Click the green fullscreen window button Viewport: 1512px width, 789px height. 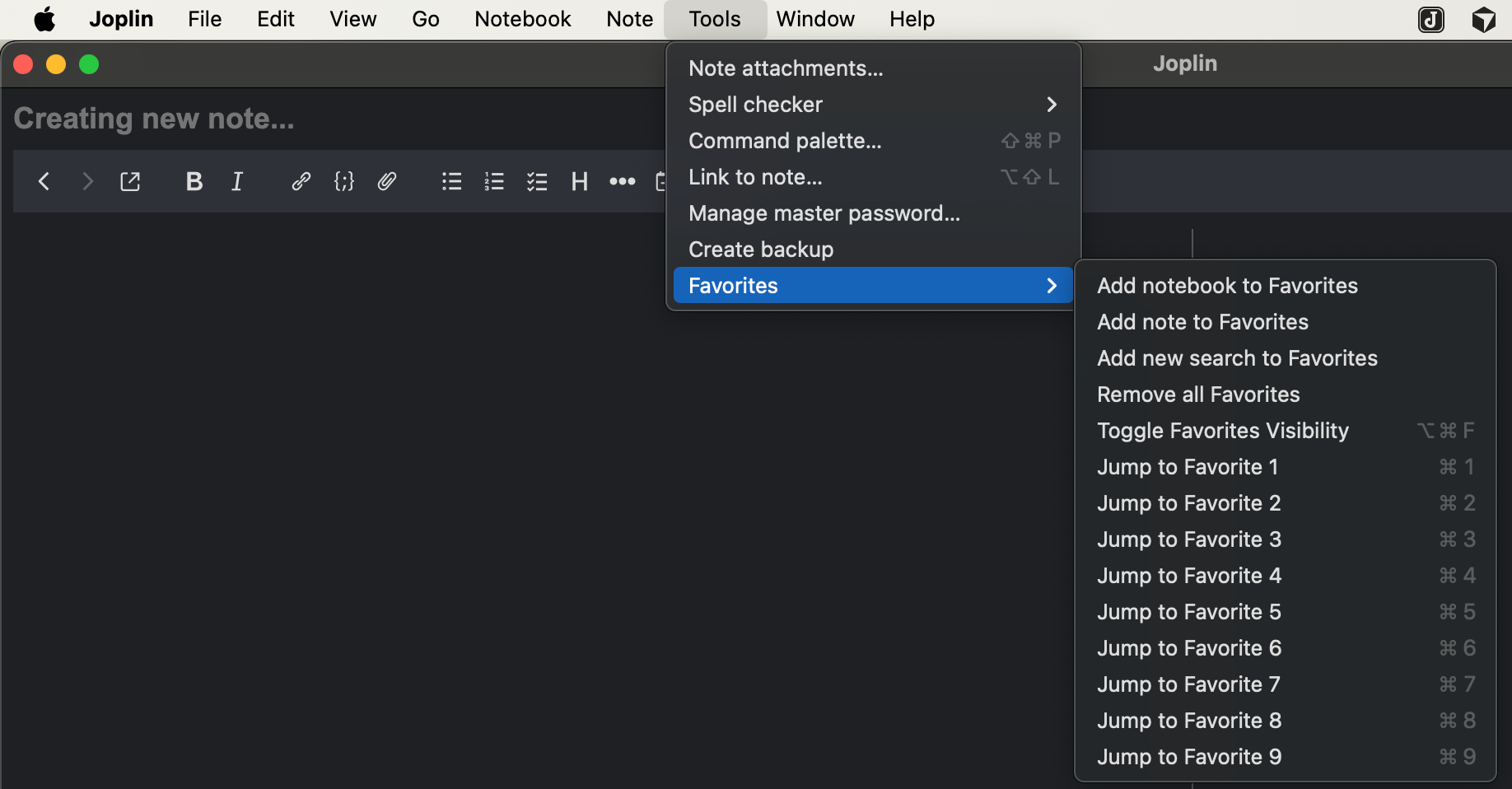(89, 64)
